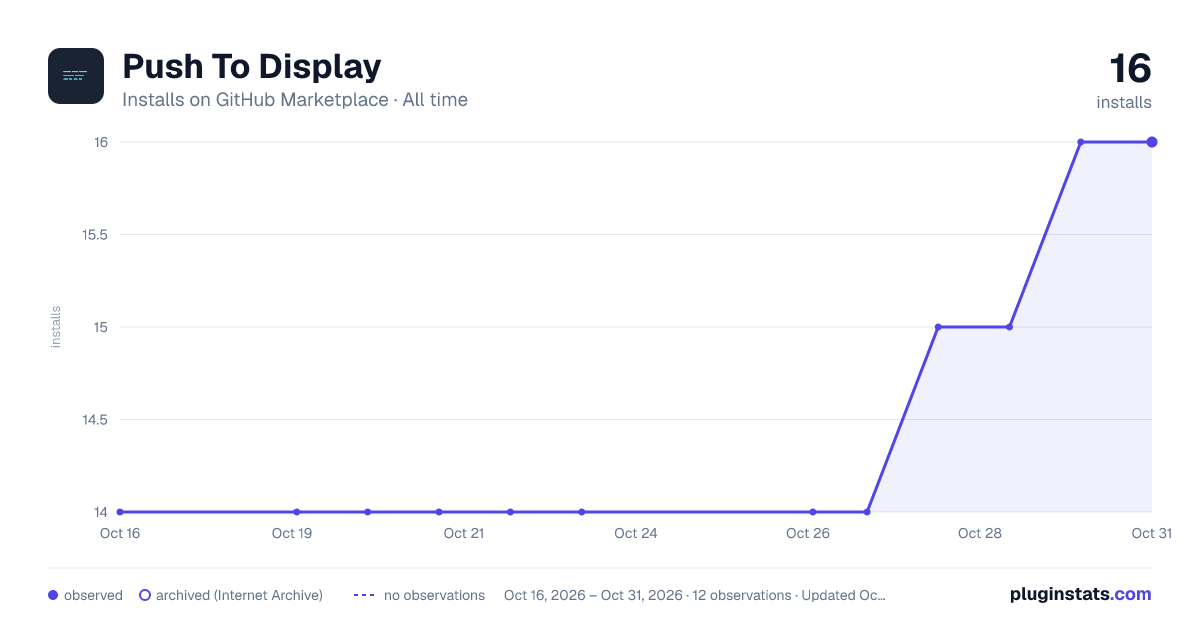The image size is (1200, 630).
Task: Click the Push To Display app icon
Action: pyautogui.click(x=76, y=76)
